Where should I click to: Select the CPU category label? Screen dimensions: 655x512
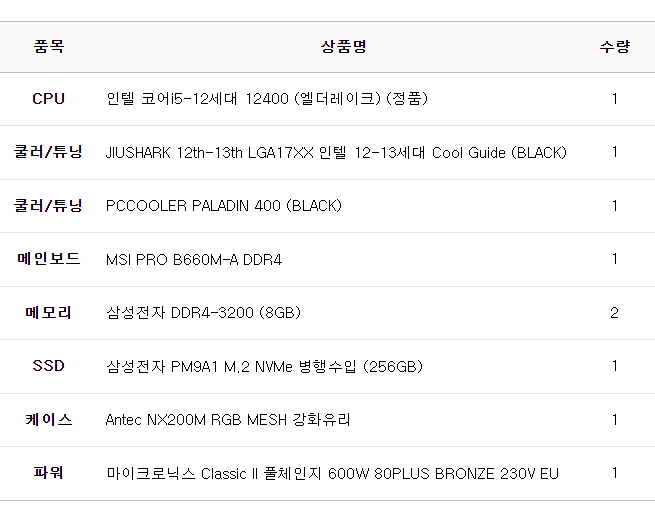(48, 99)
